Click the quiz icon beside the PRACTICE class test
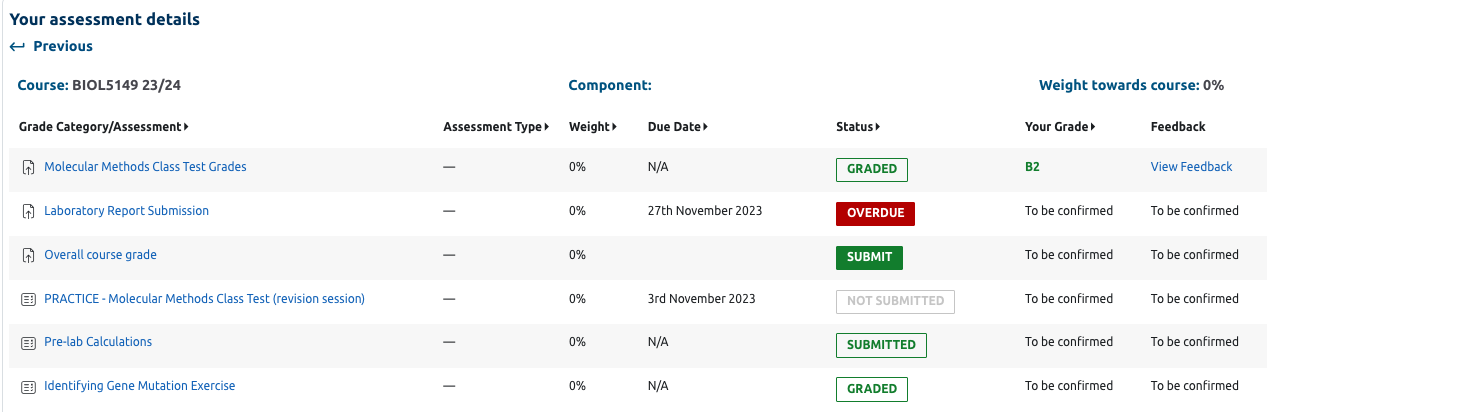1482x412 pixels. click(28, 299)
